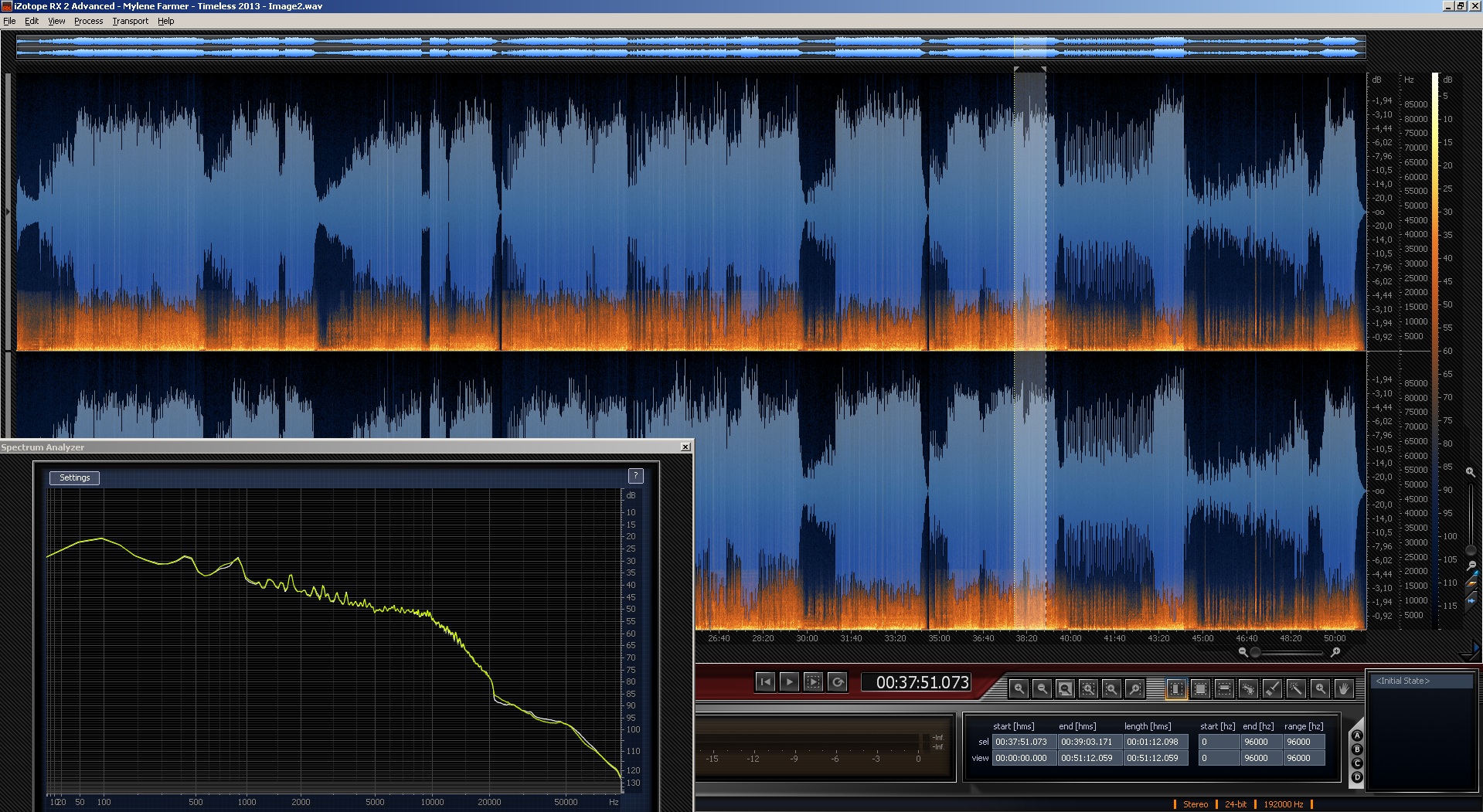The height and width of the screenshot is (812, 1483).
Task: Click the view frequency range field
Action: 1304,758
